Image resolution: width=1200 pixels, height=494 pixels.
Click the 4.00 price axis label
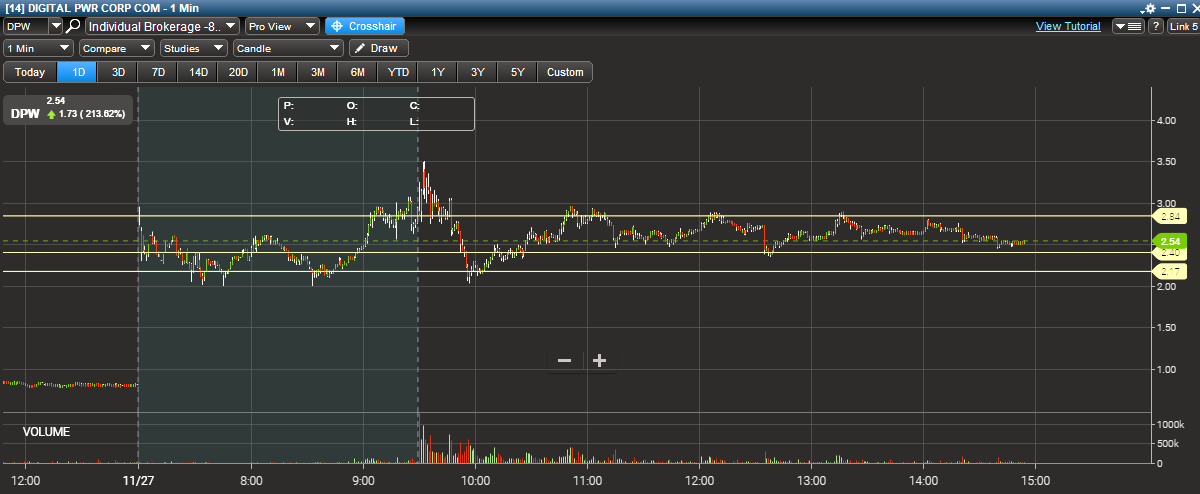pos(1166,121)
